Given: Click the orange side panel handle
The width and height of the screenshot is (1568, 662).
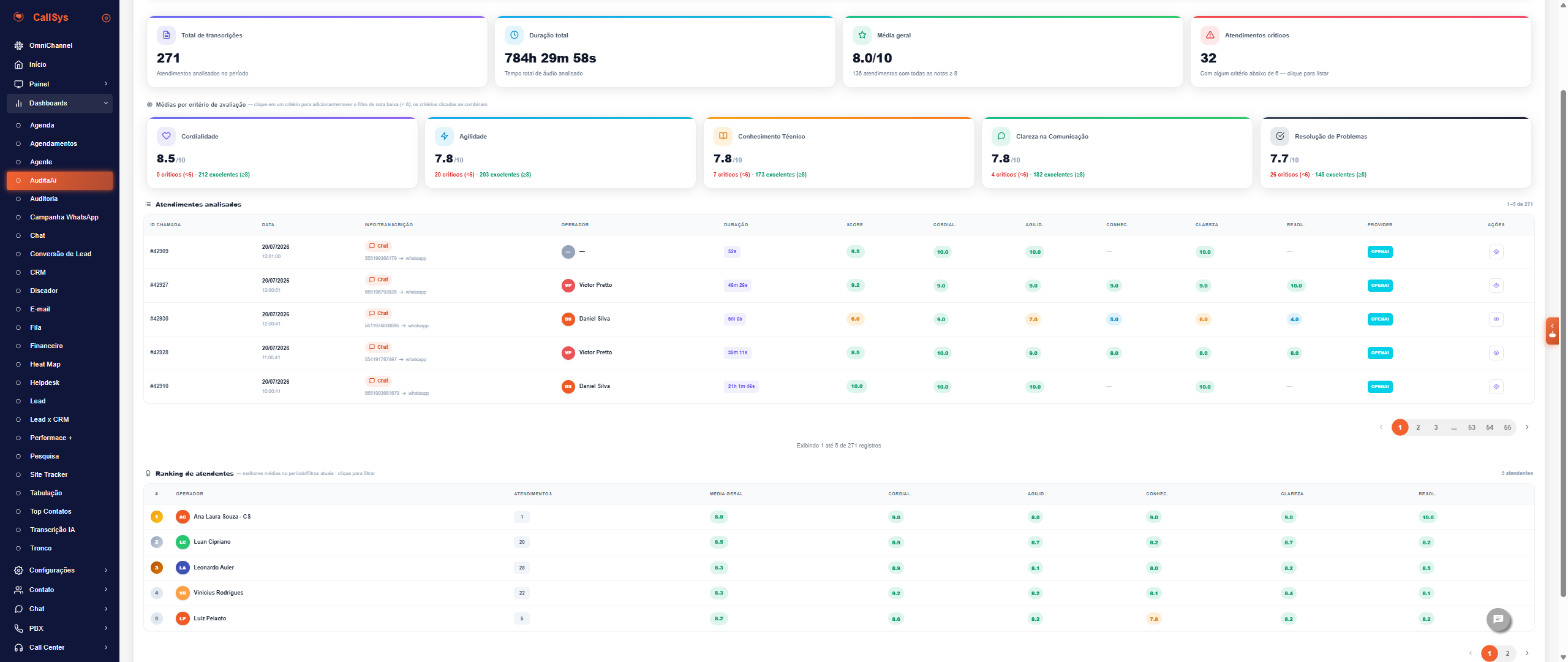Looking at the screenshot, I should point(1552,331).
